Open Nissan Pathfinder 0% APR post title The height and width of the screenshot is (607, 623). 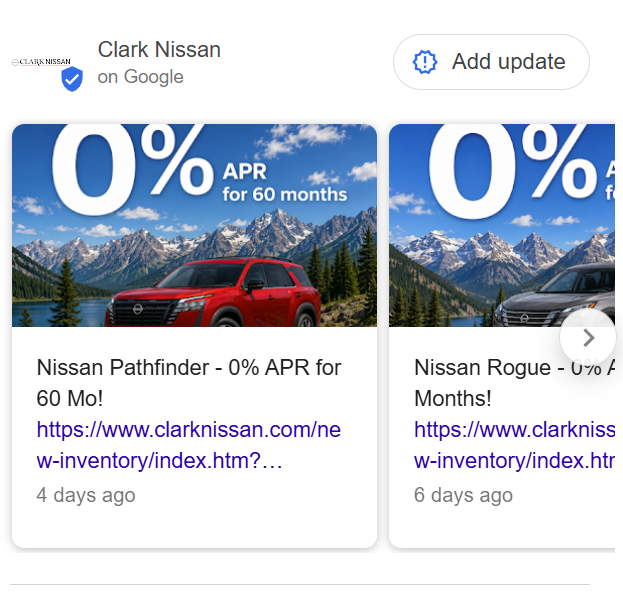click(x=189, y=383)
